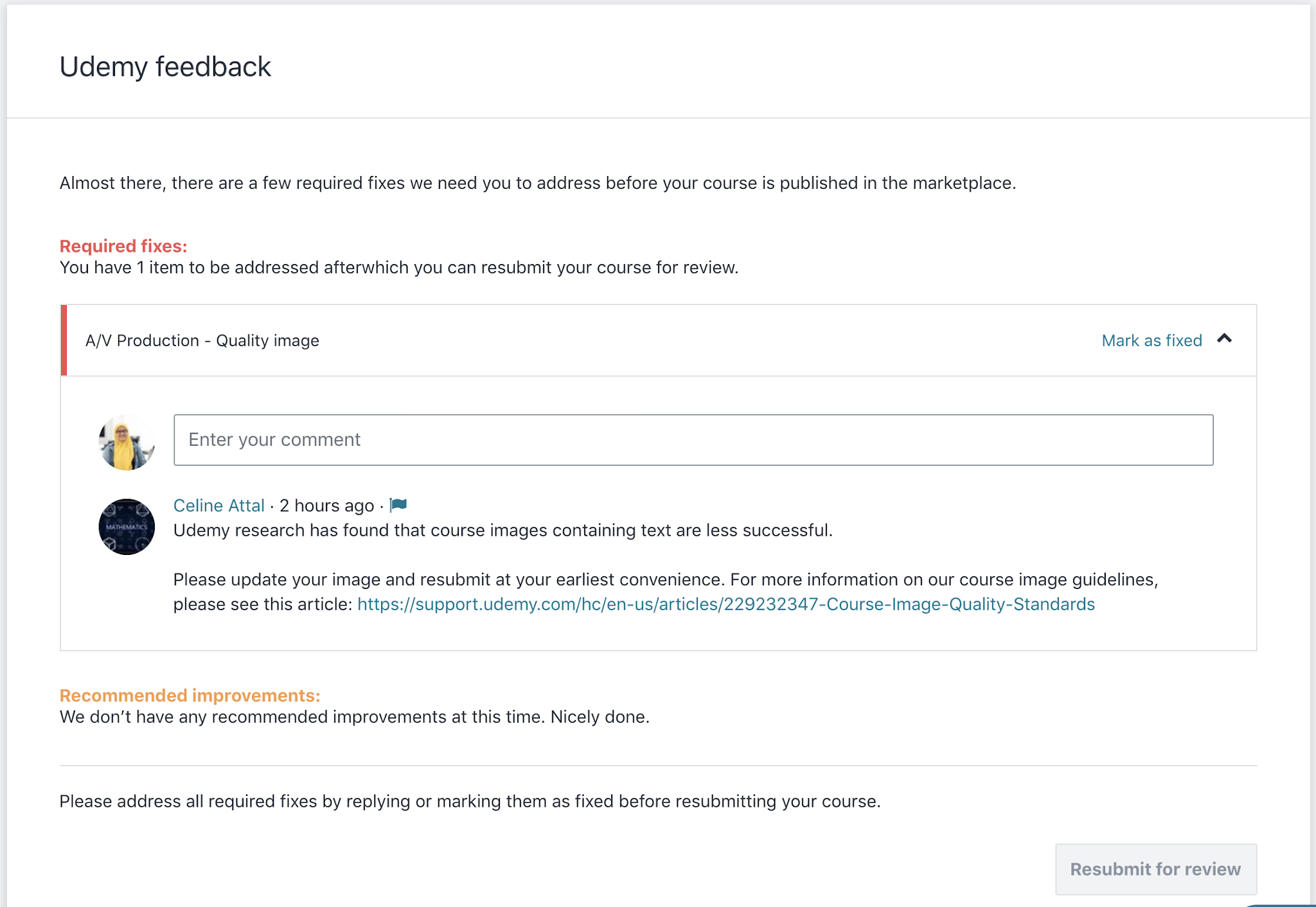Open the Course Image Quality Standards support URL
This screenshot has height=907, width=1316.
(725, 604)
